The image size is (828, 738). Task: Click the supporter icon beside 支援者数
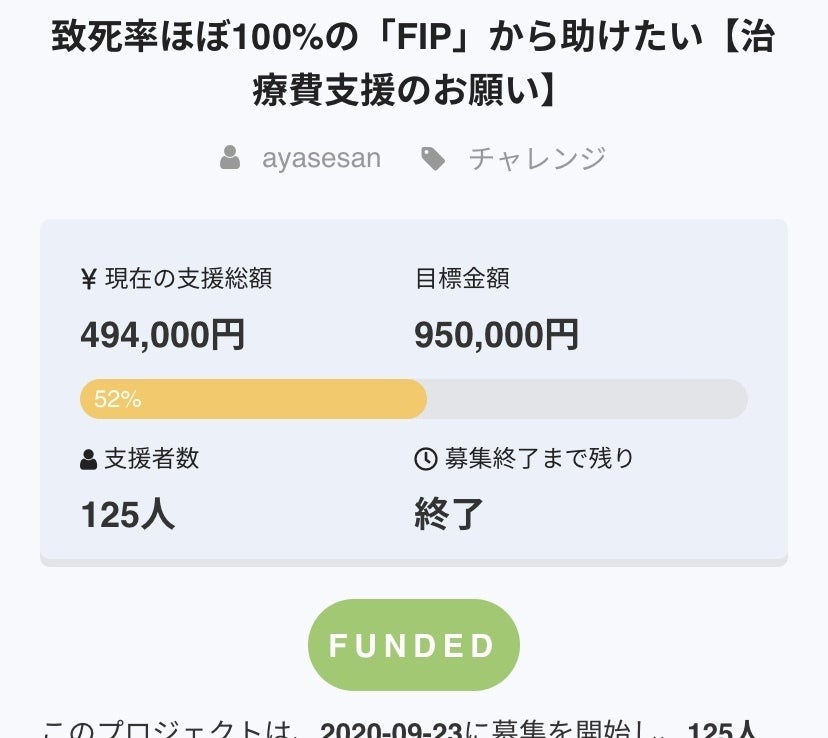[x=88, y=459]
